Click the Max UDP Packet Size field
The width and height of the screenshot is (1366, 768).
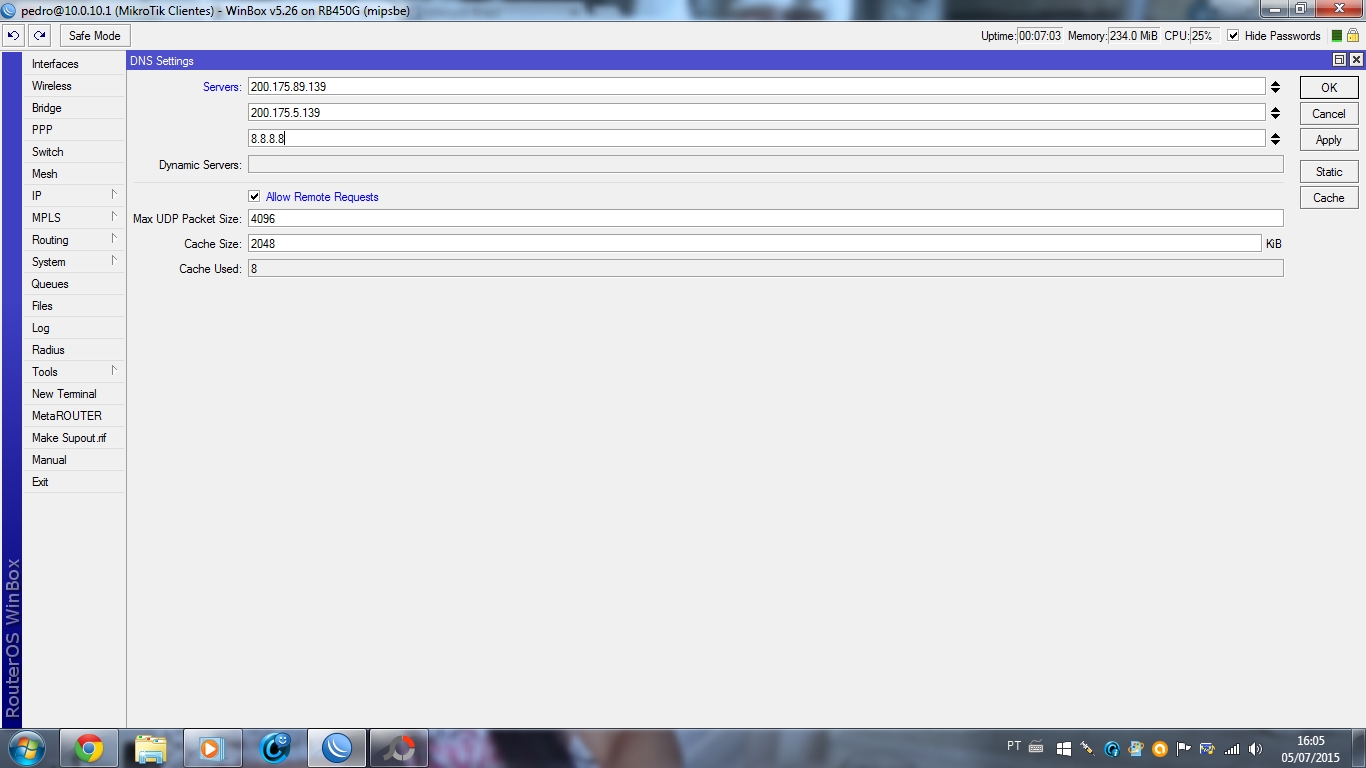(x=765, y=218)
